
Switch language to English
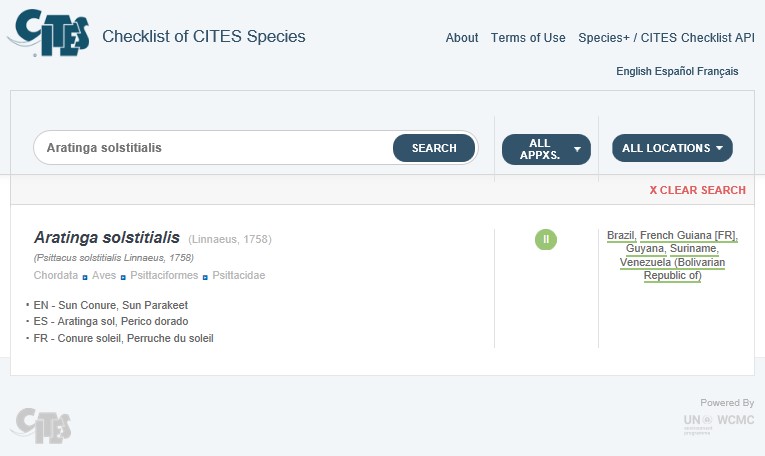tap(633, 71)
